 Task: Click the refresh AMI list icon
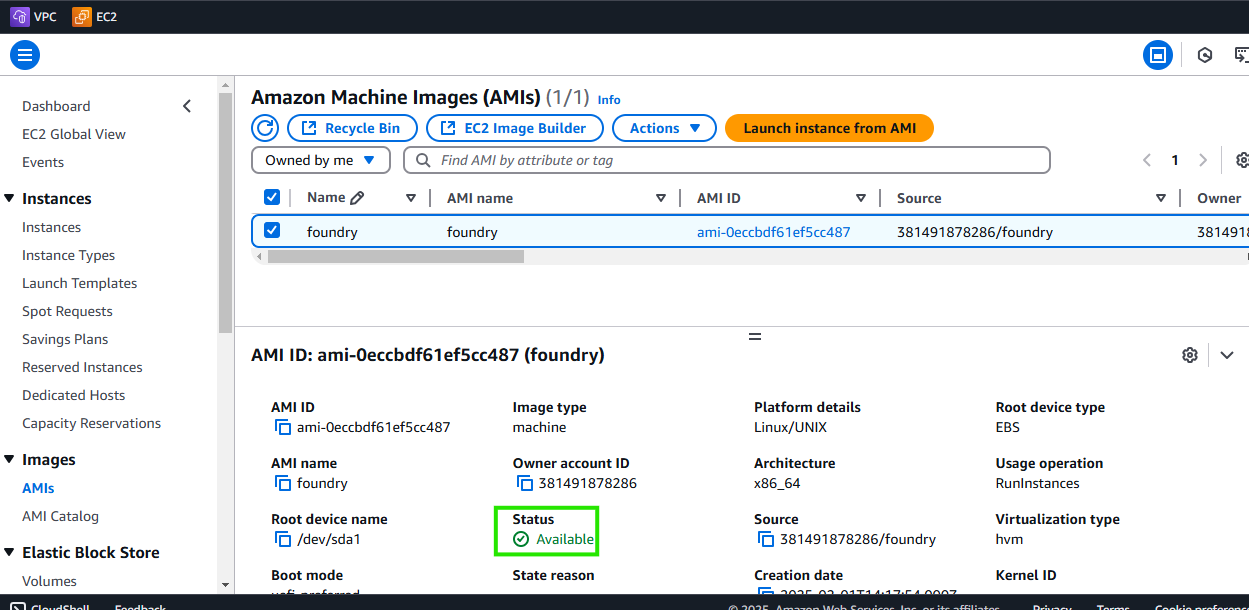265,128
